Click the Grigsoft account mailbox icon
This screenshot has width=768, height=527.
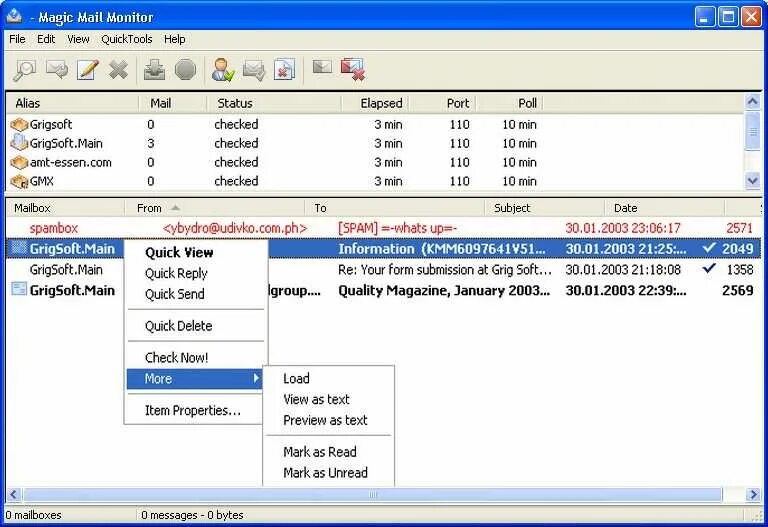tap(19, 124)
